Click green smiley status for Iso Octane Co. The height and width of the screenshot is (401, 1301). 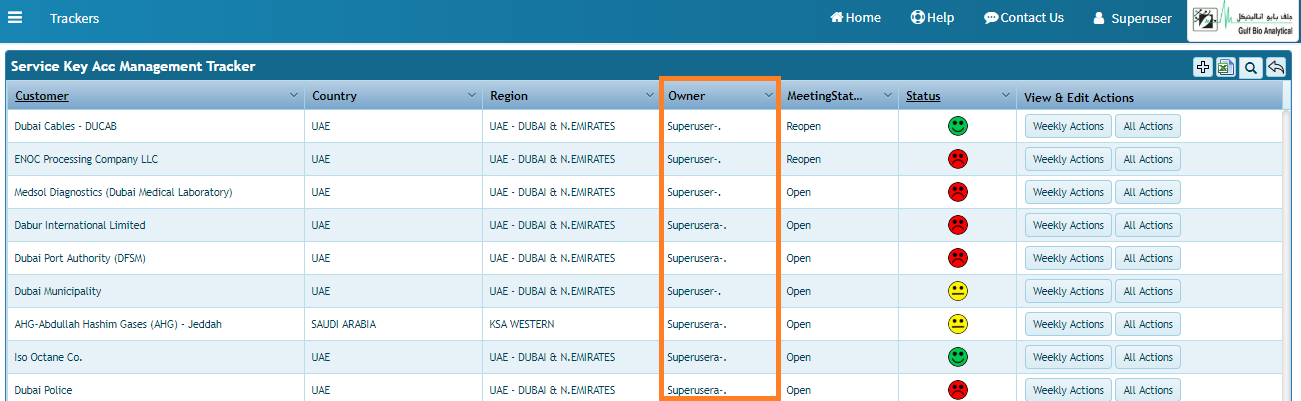point(958,357)
